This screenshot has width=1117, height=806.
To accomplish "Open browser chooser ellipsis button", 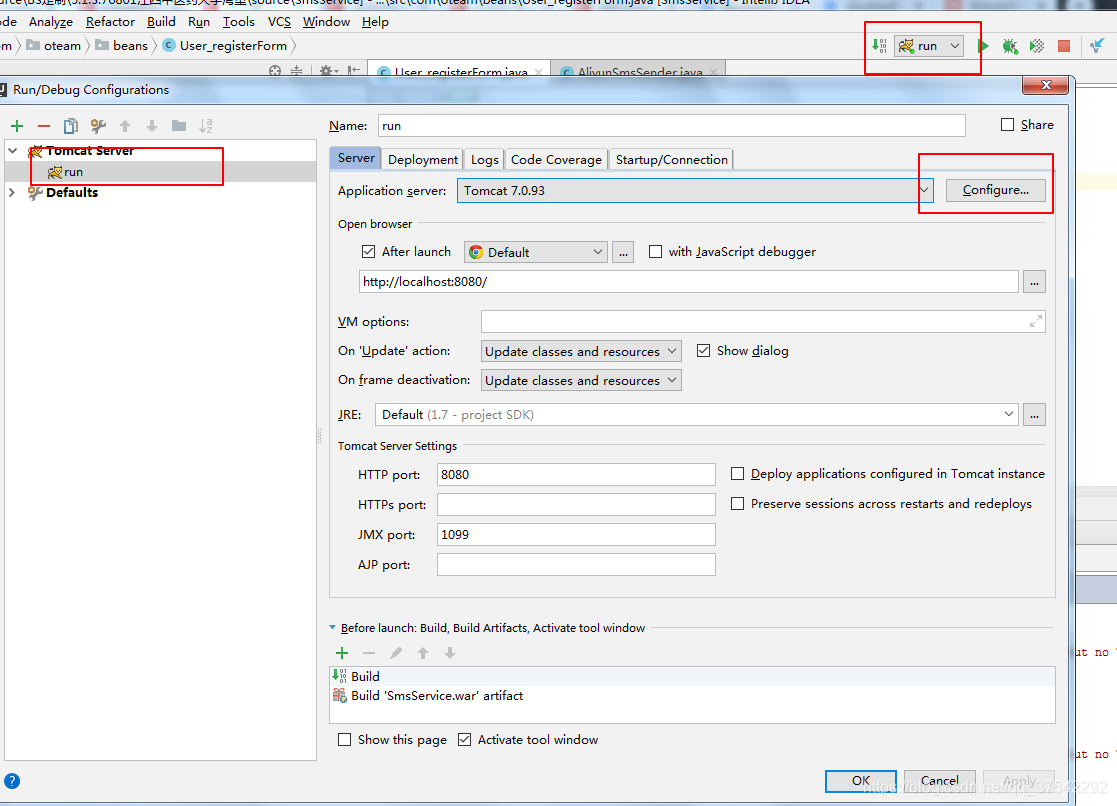I will click(623, 252).
